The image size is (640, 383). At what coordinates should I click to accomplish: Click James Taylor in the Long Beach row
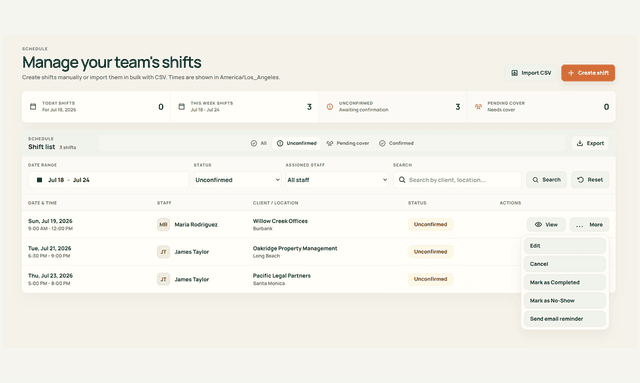click(192, 252)
